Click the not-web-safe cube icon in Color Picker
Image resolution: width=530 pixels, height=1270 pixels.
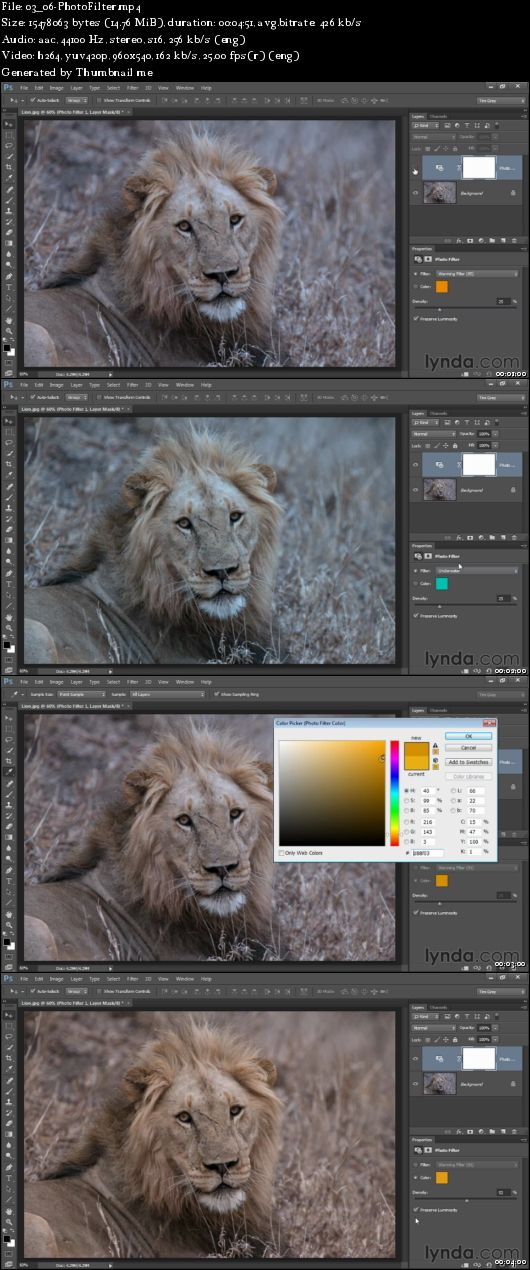click(436, 760)
